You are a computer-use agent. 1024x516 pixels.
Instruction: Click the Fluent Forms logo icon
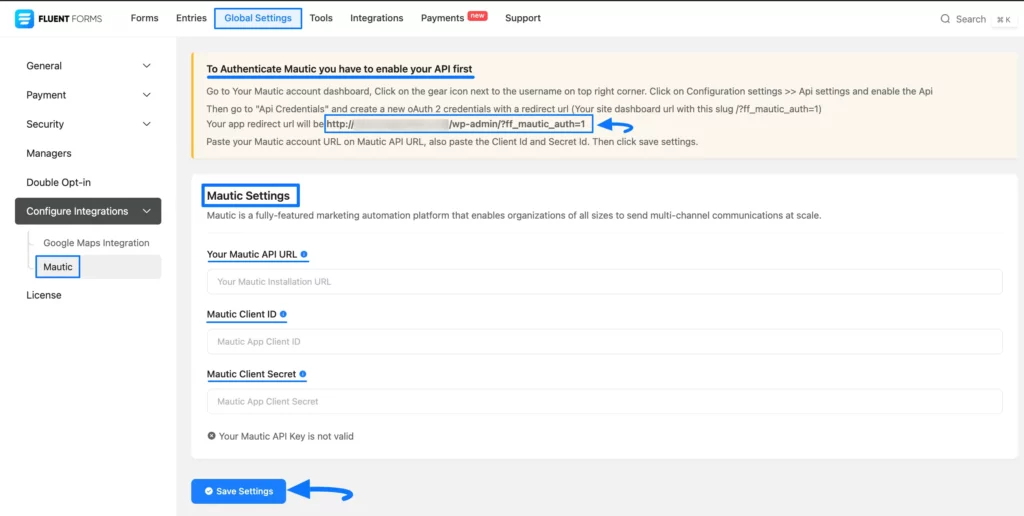[x=24, y=19]
